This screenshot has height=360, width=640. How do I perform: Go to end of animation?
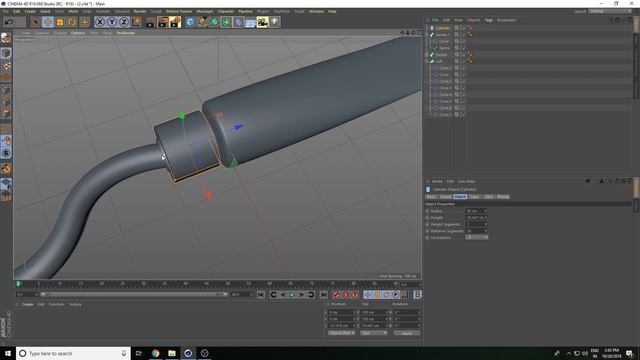tap(324, 295)
